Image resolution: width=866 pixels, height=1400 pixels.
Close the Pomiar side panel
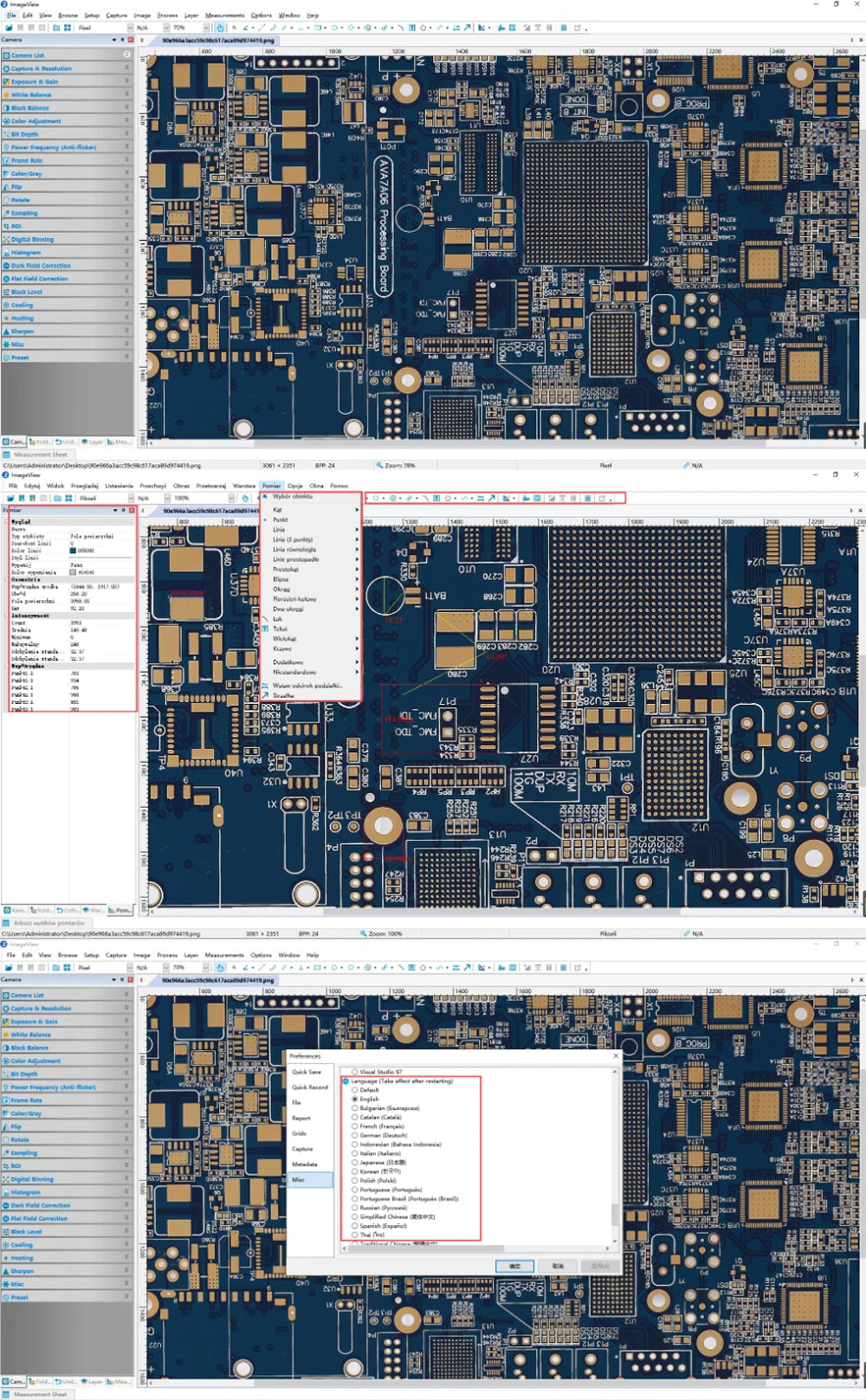(x=131, y=510)
